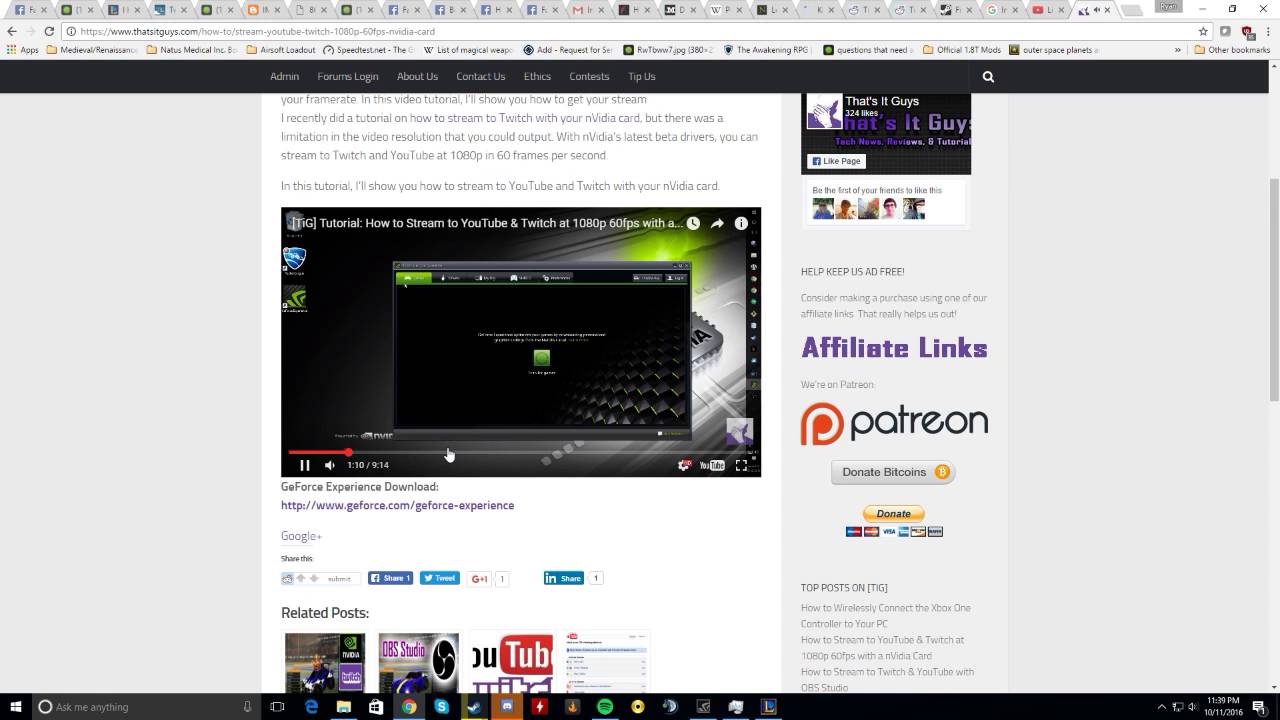Open the Ethics menu item
The width and height of the screenshot is (1280, 720).
537,76
